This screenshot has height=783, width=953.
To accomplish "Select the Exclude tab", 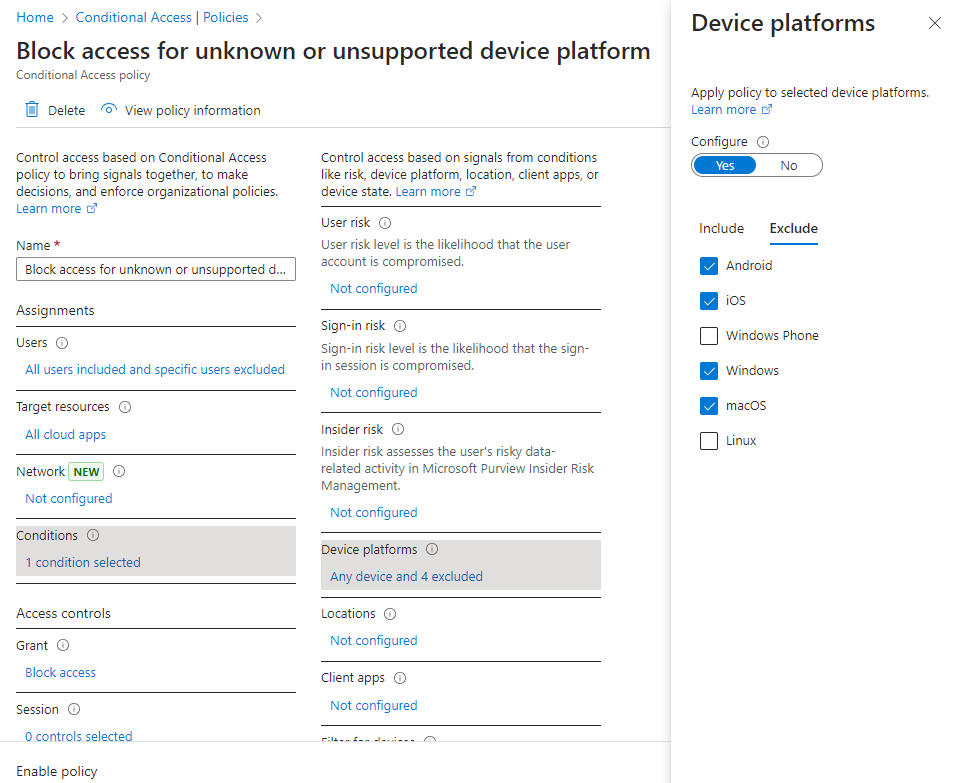I will point(793,229).
